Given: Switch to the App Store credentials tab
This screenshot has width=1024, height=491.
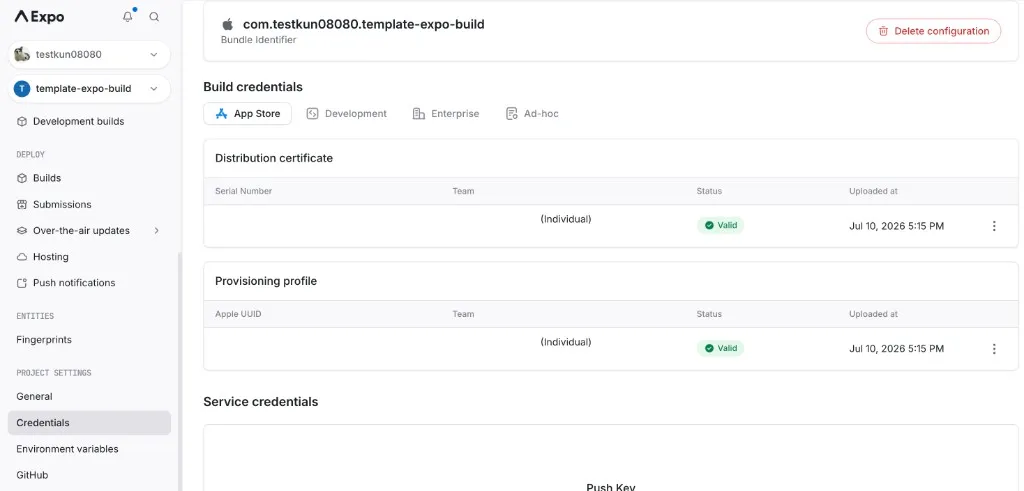Looking at the screenshot, I should pos(248,114).
